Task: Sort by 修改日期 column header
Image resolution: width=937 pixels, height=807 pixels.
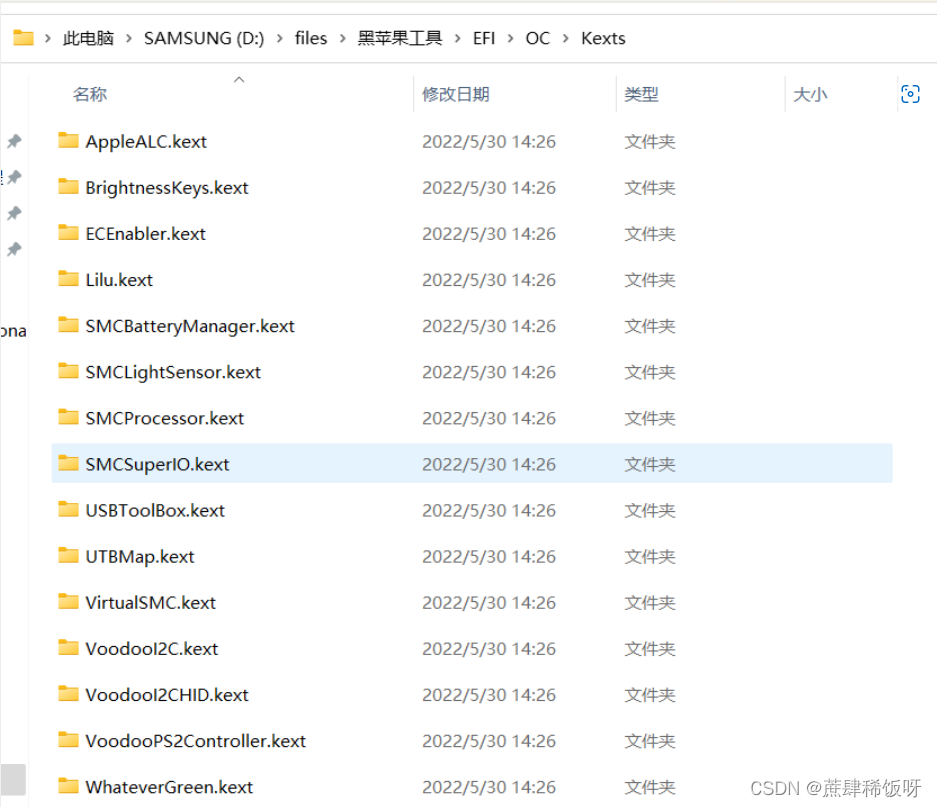Action: coord(456,94)
